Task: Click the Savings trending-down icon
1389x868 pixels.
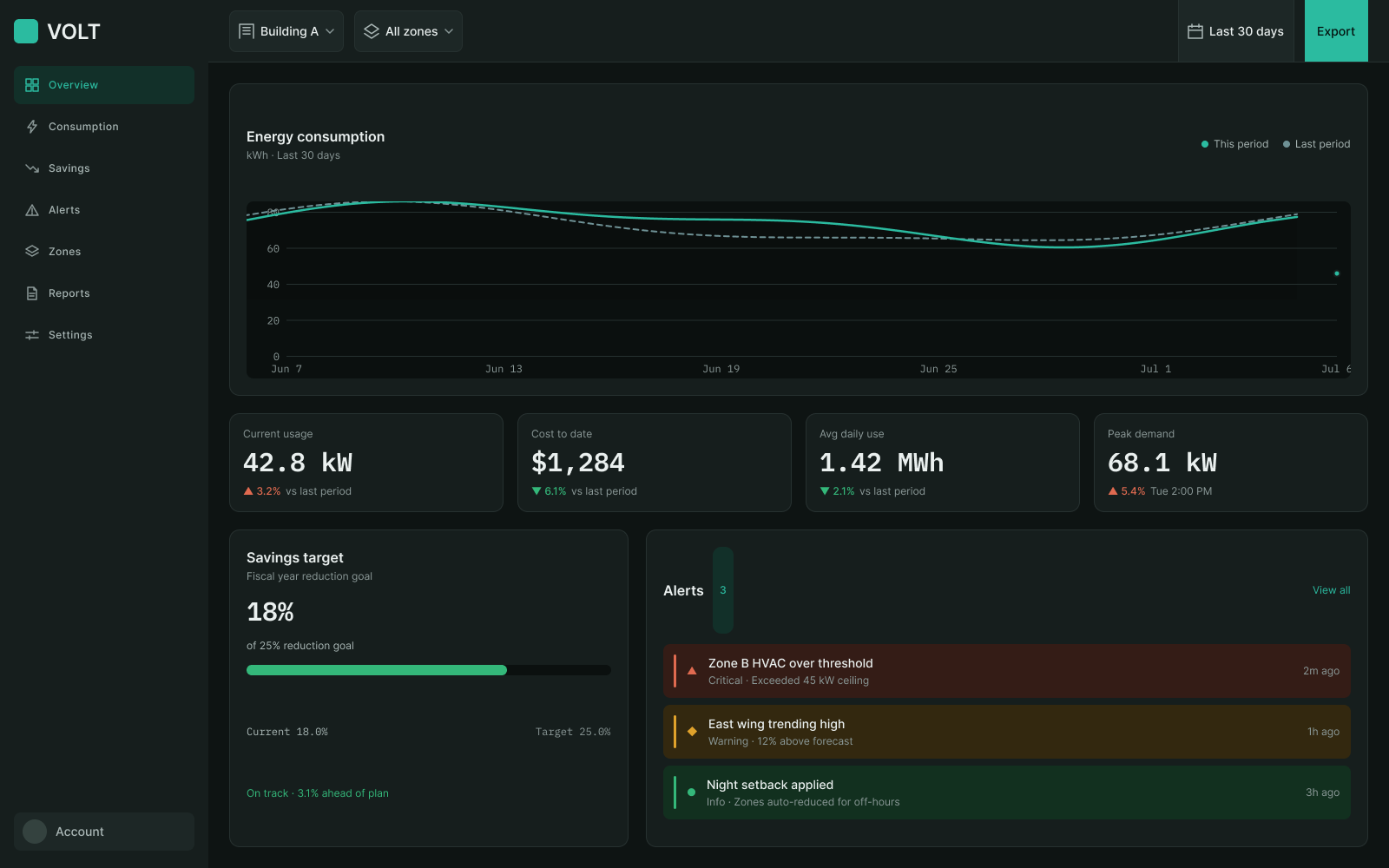Action: pos(32,168)
